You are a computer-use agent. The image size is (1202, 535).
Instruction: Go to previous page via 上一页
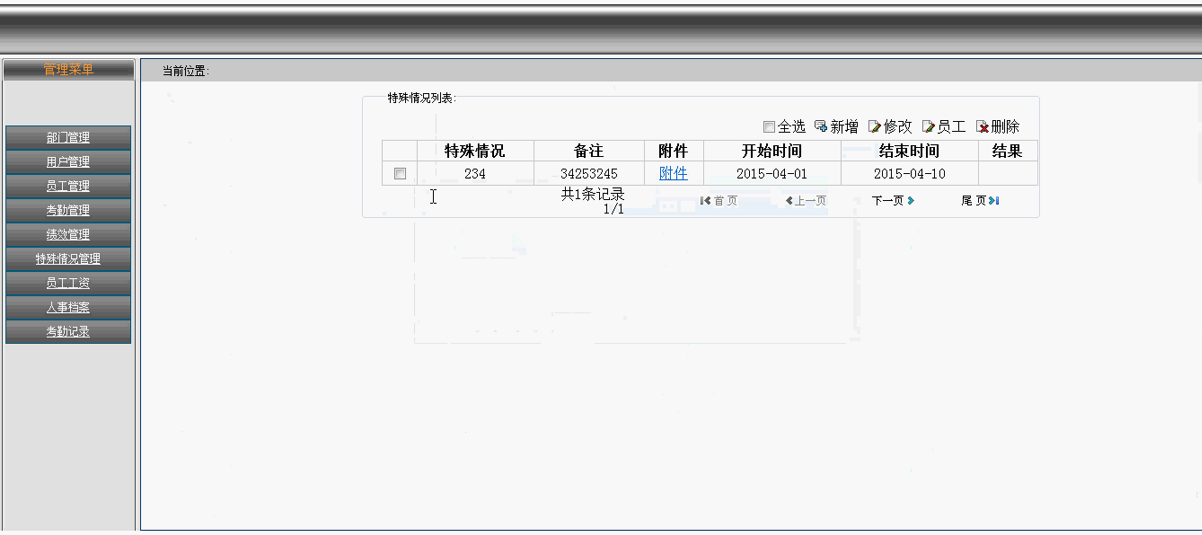point(806,201)
